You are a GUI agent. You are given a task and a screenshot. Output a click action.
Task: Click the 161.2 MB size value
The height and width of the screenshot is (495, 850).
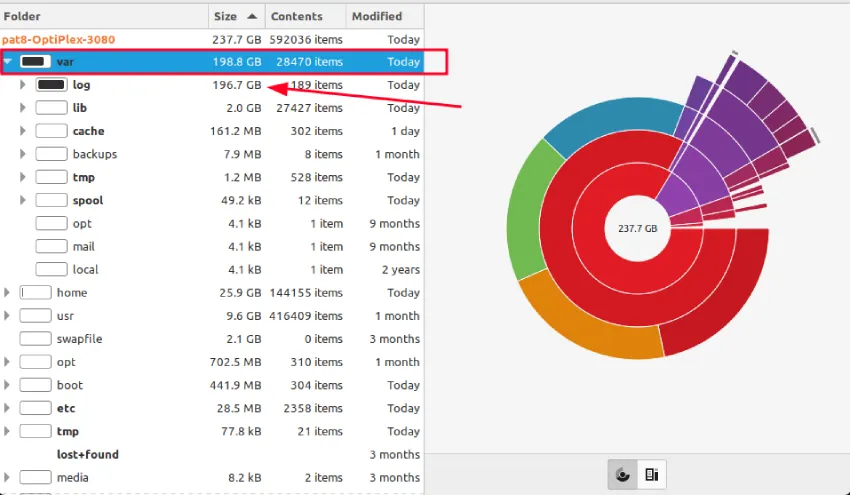pyautogui.click(x=236, y=131)
